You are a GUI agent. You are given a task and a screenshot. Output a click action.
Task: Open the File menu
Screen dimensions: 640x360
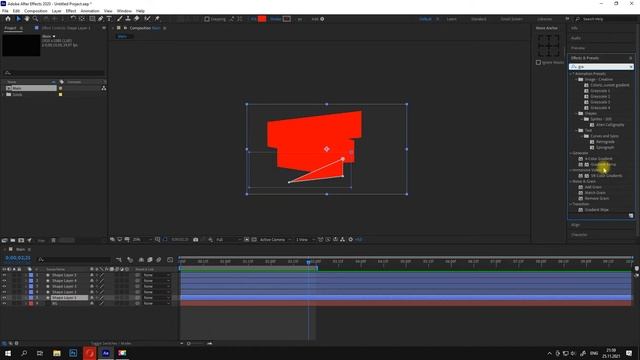coord(5,11)
